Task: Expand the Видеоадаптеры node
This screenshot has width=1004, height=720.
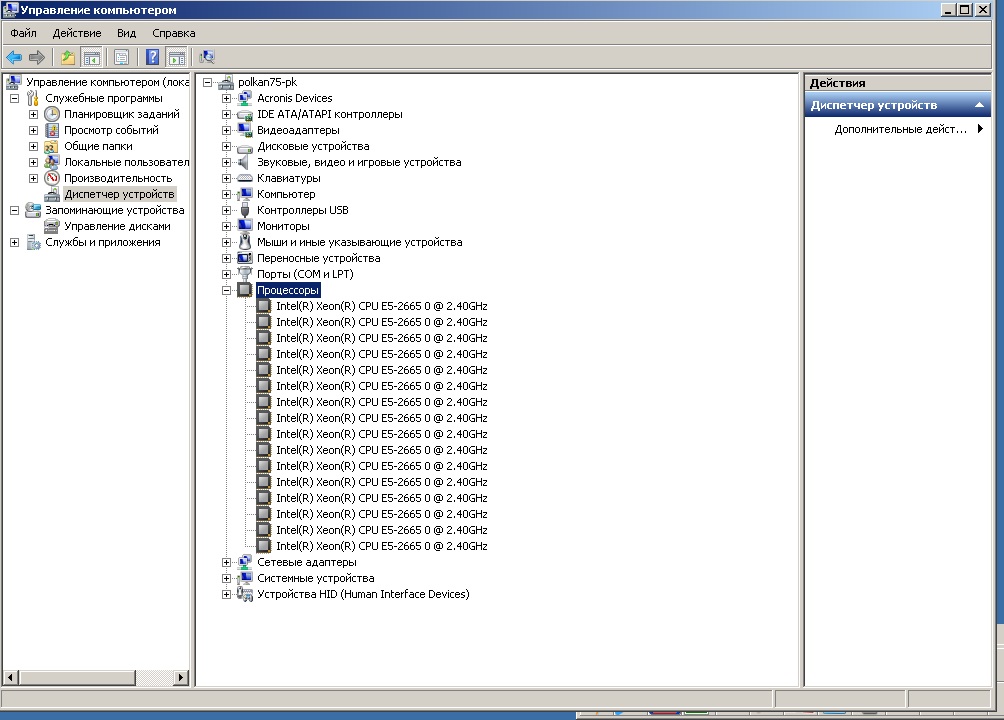Action: tap(226, 131)
